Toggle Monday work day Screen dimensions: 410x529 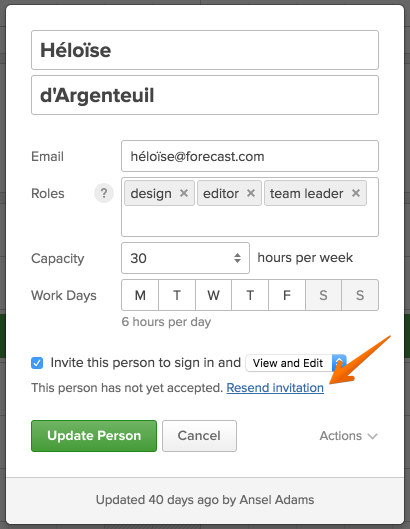(x=140, y=295)
